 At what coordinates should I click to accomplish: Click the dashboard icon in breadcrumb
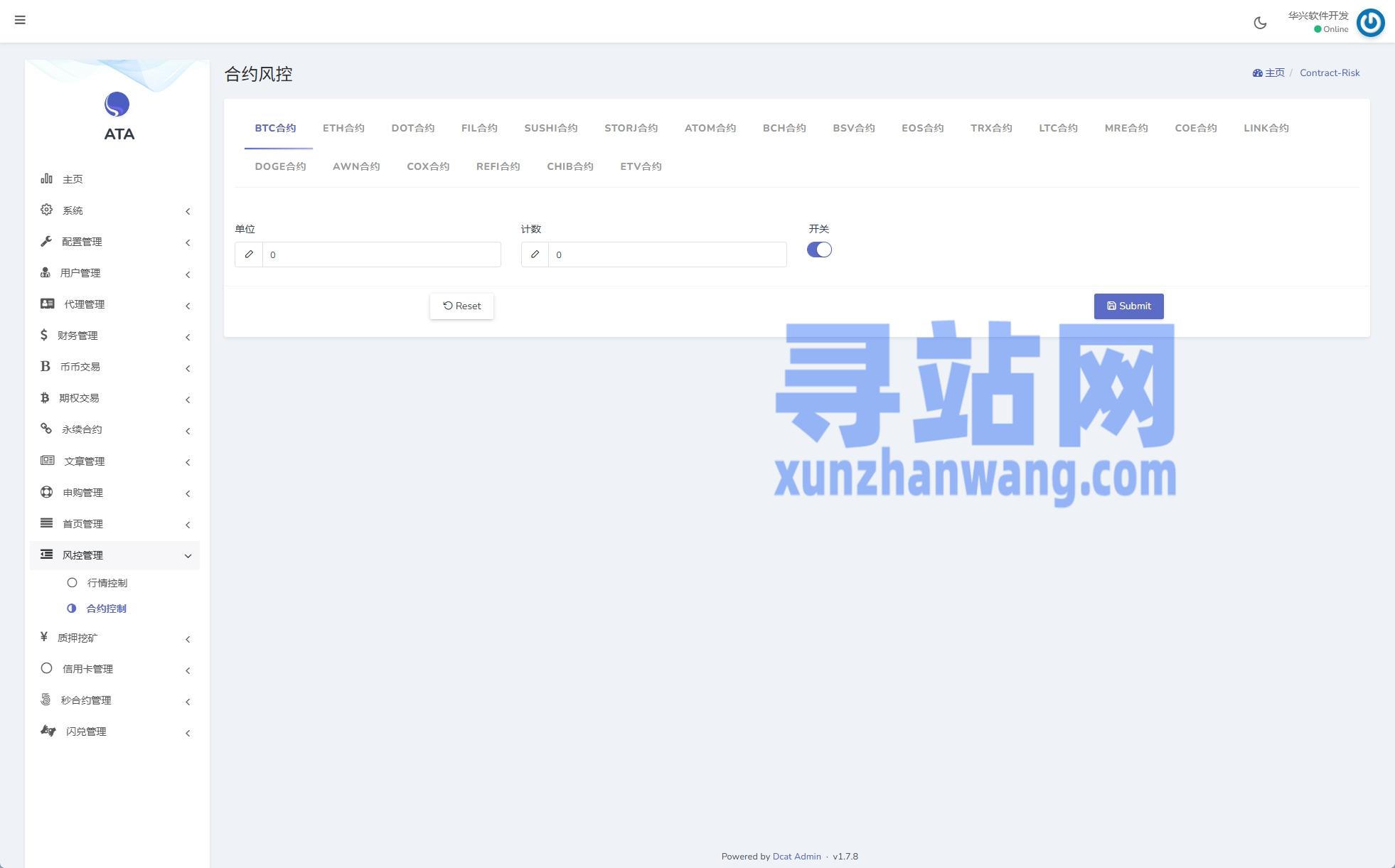point(1257,73)
